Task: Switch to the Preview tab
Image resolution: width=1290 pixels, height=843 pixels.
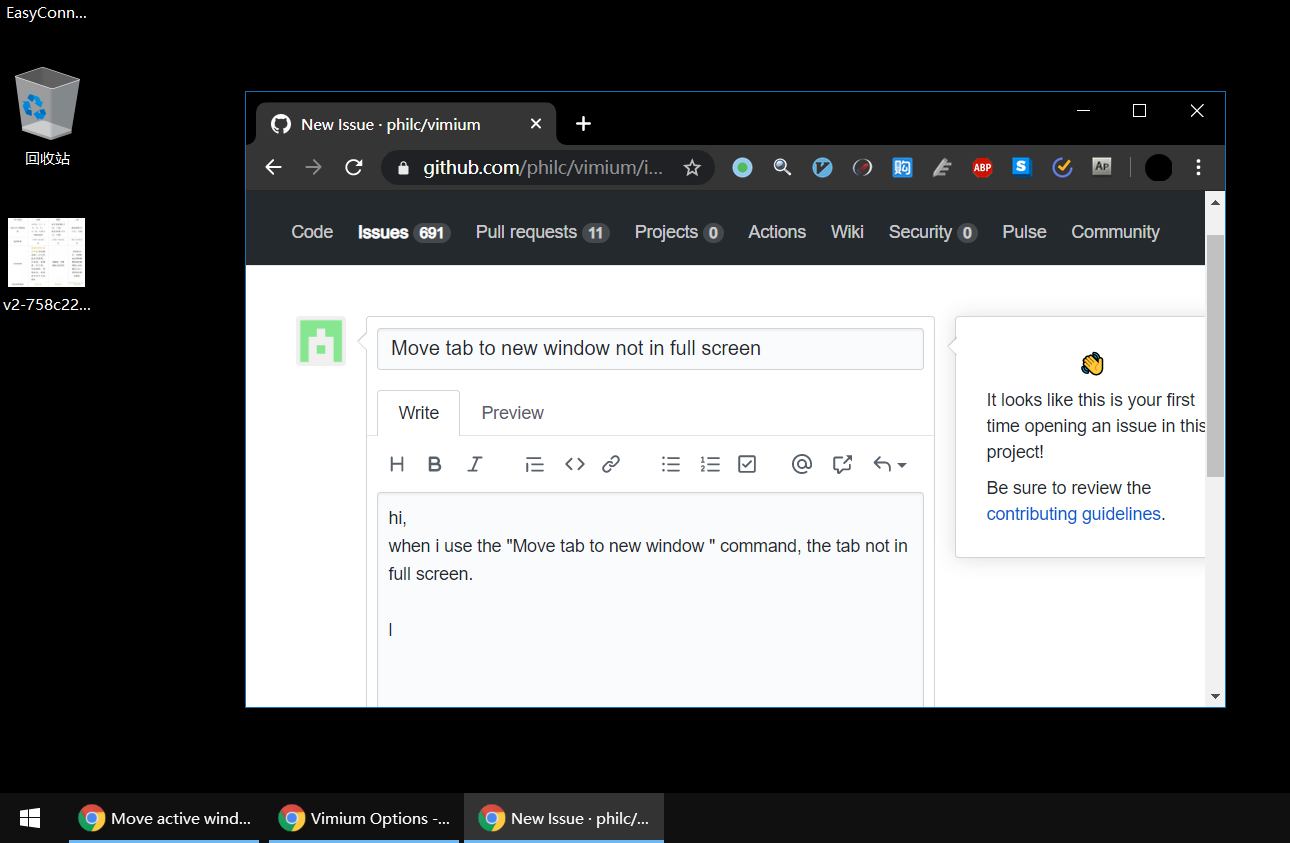Action: pyautogui.click(x=512, y=412)
